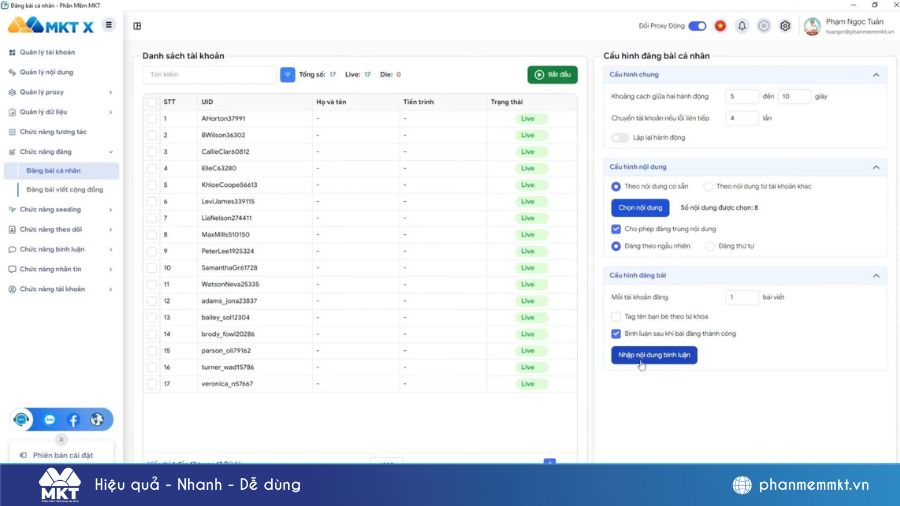Click the green Bắt đầu button
The height and width of the screenshot is (506, 900).
552,74
